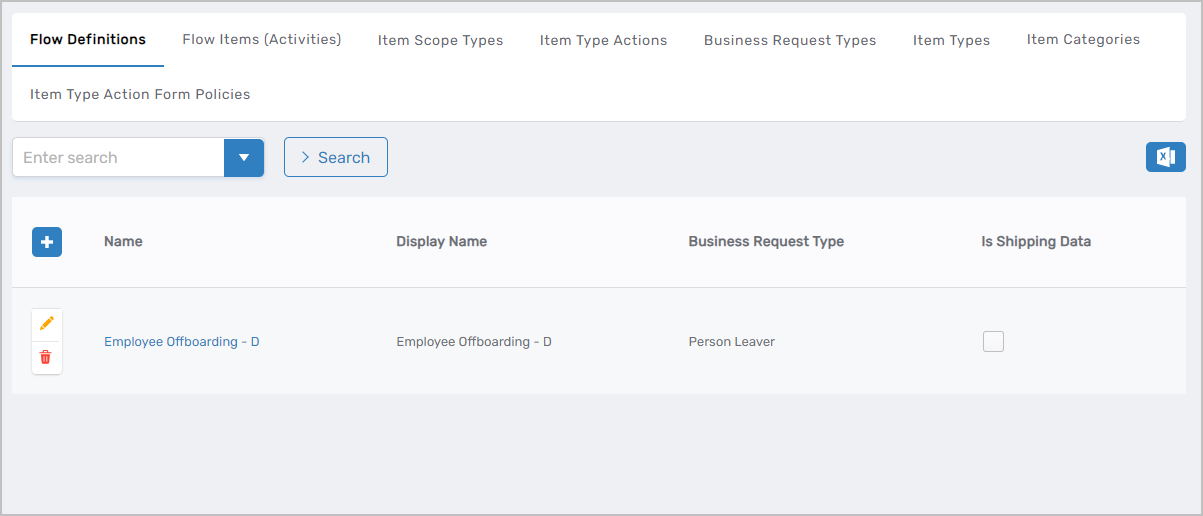Click into the Enter search field
This screenshot has height=516, width=1203.
click(x=118, y=158)
